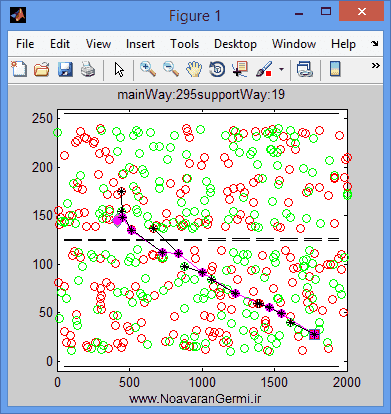
Task: Open the View menu
Action: click(98, 44)
